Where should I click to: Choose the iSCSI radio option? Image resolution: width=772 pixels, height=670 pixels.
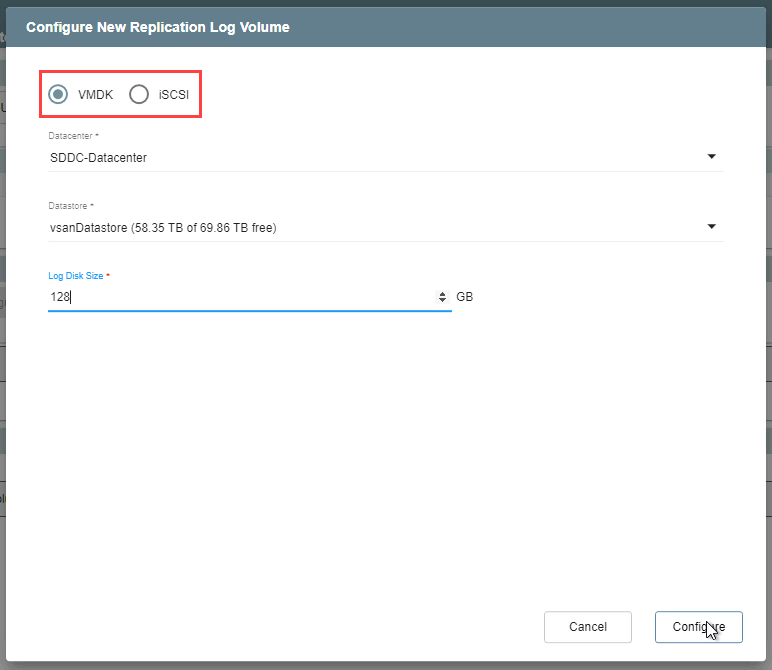click(x=139, y=94)
